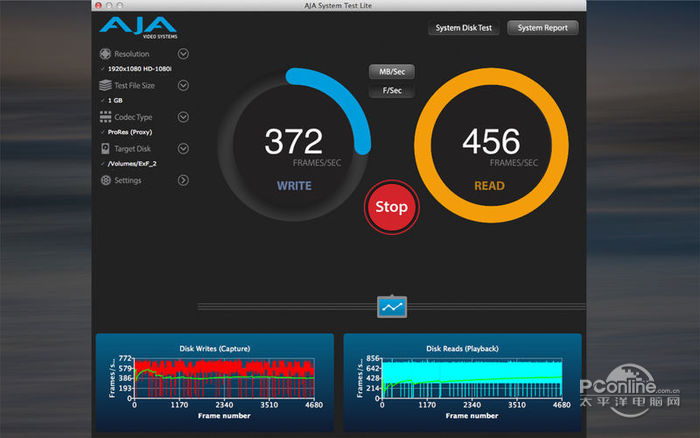The height and width of the screenshot is (438, 700).
Task: Click the READ label under gauge
Action: 489,186
